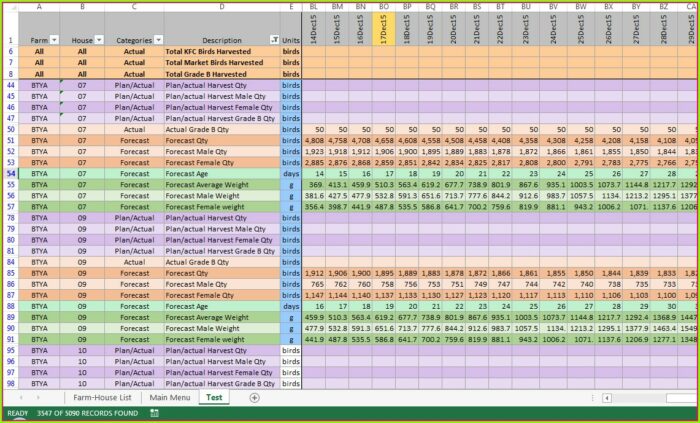
Task: Click the 17Dec15 date header cell
Action: 383,29
